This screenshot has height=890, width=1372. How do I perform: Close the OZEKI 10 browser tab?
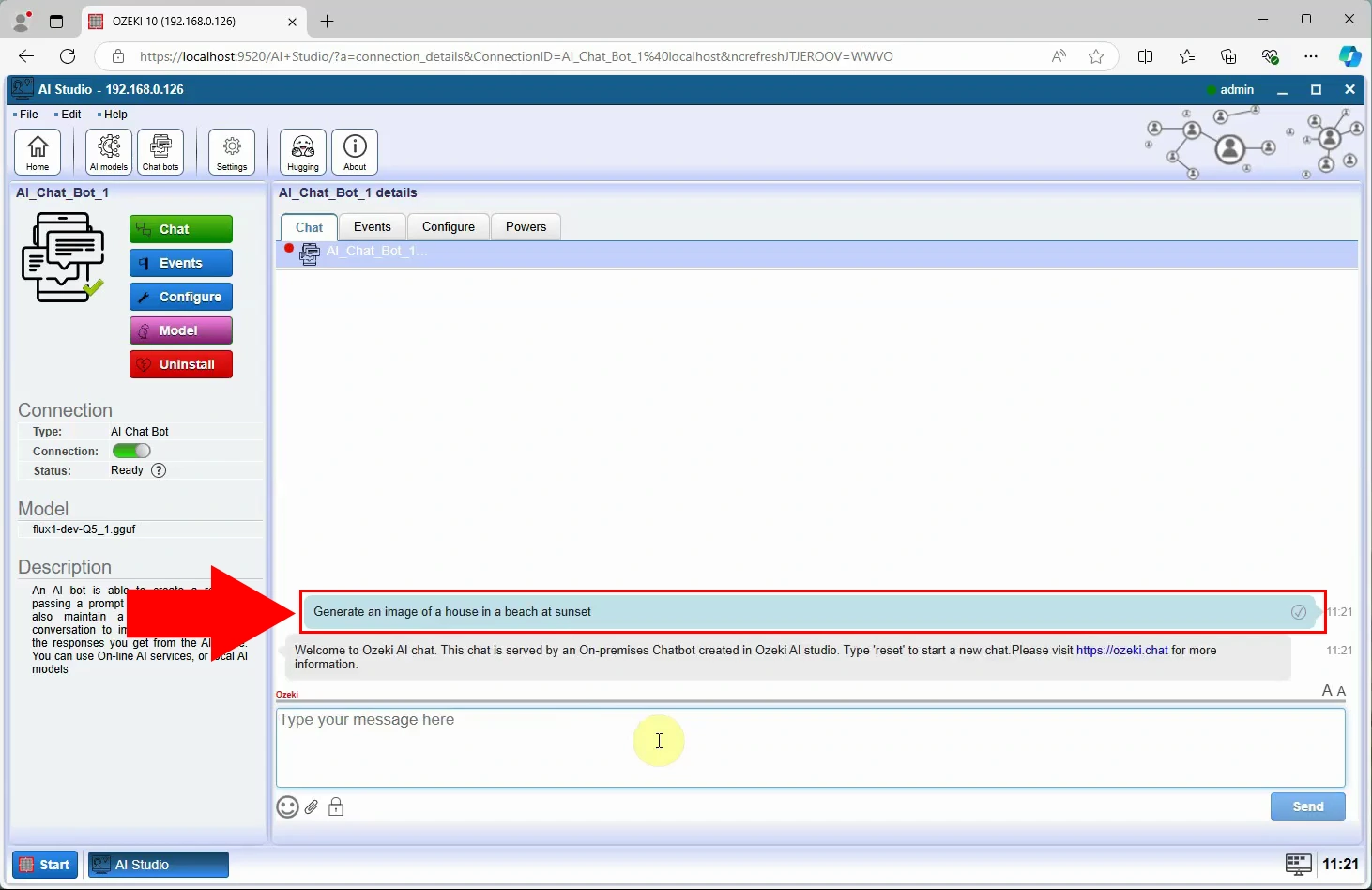pyautogui.click(x=292, y=21)
